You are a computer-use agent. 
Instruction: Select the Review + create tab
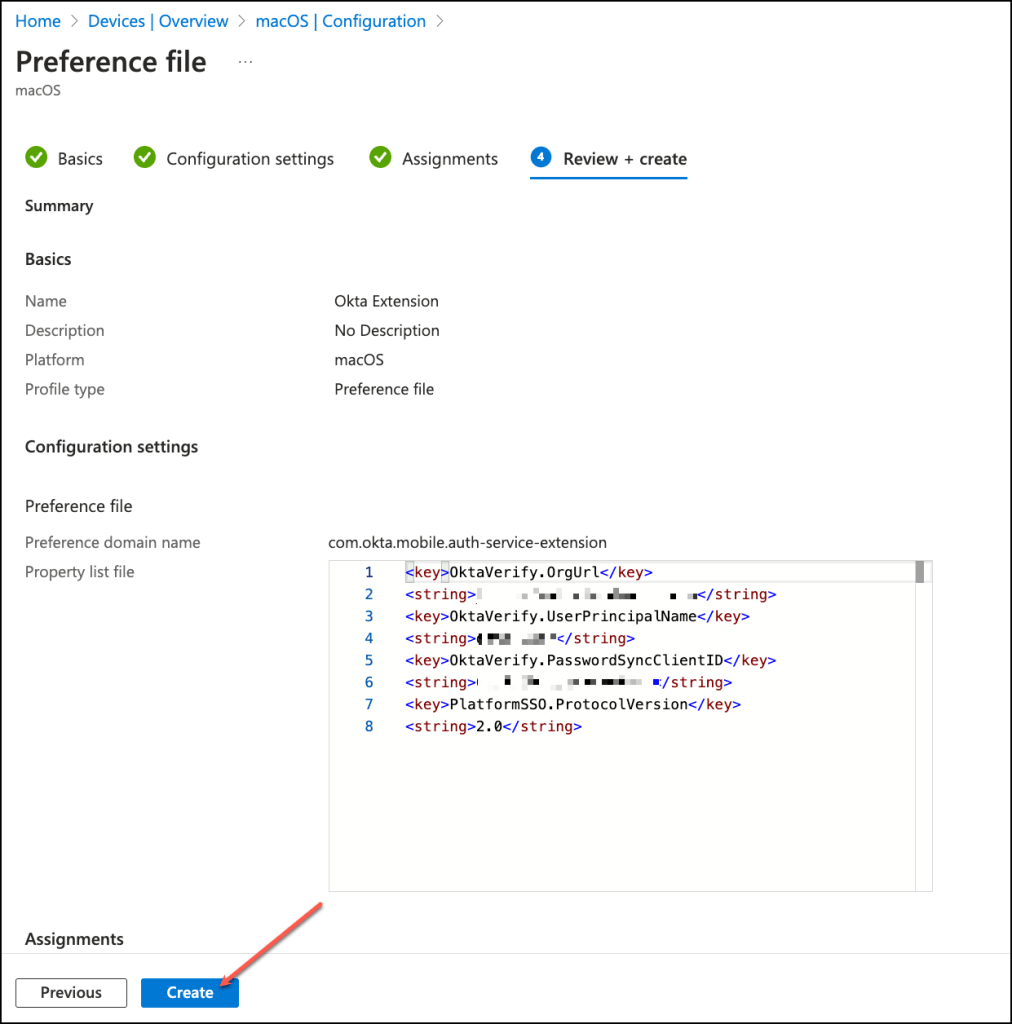coord(624,159)
